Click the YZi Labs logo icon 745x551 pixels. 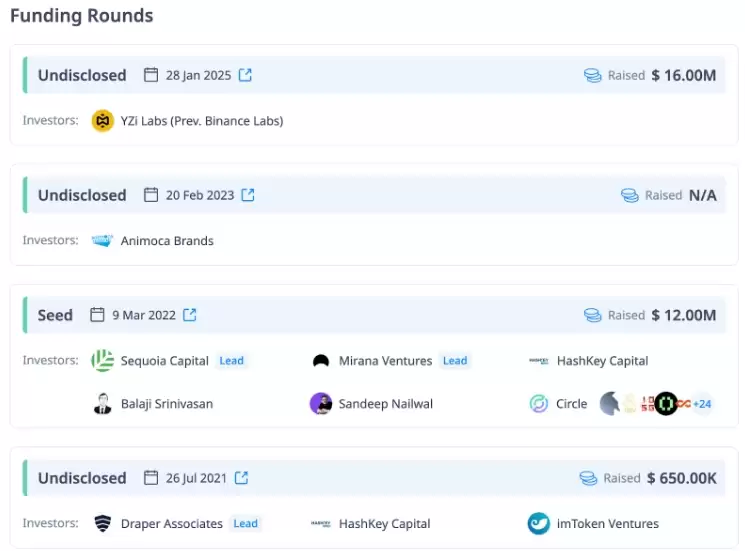[102, 121]
